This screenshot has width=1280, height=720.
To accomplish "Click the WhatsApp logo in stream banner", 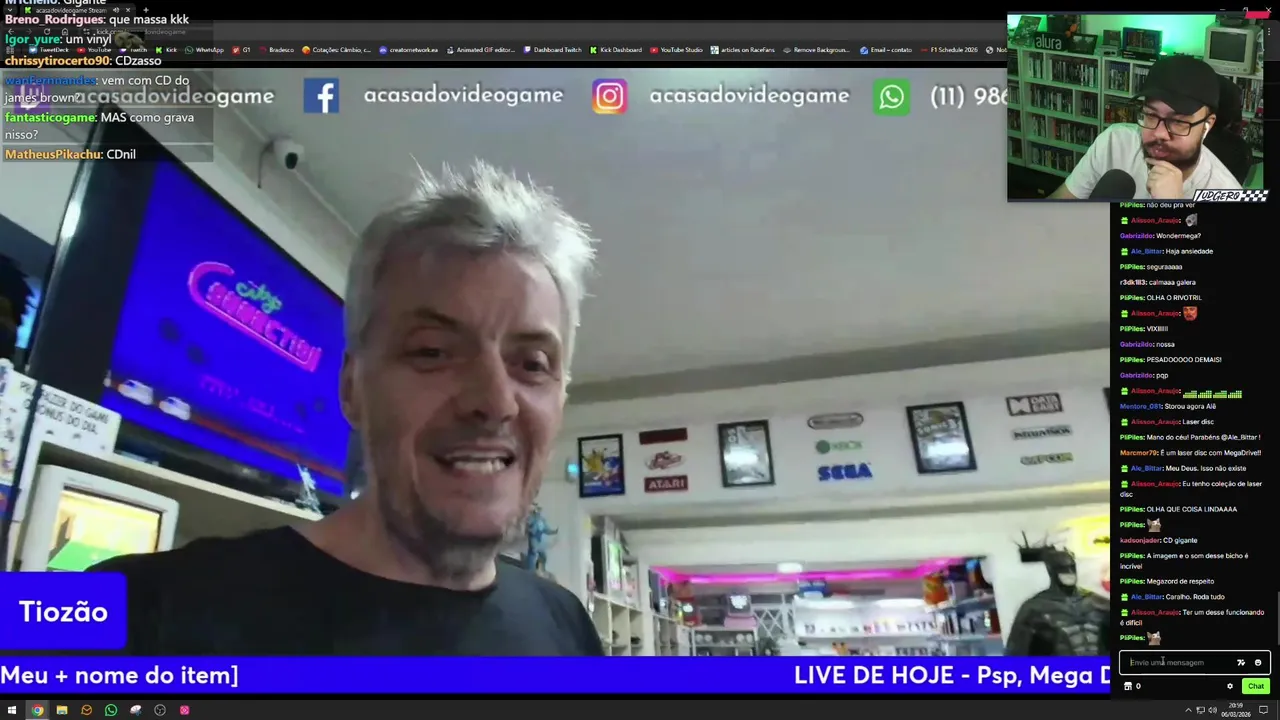I will (x=891, y=97).
